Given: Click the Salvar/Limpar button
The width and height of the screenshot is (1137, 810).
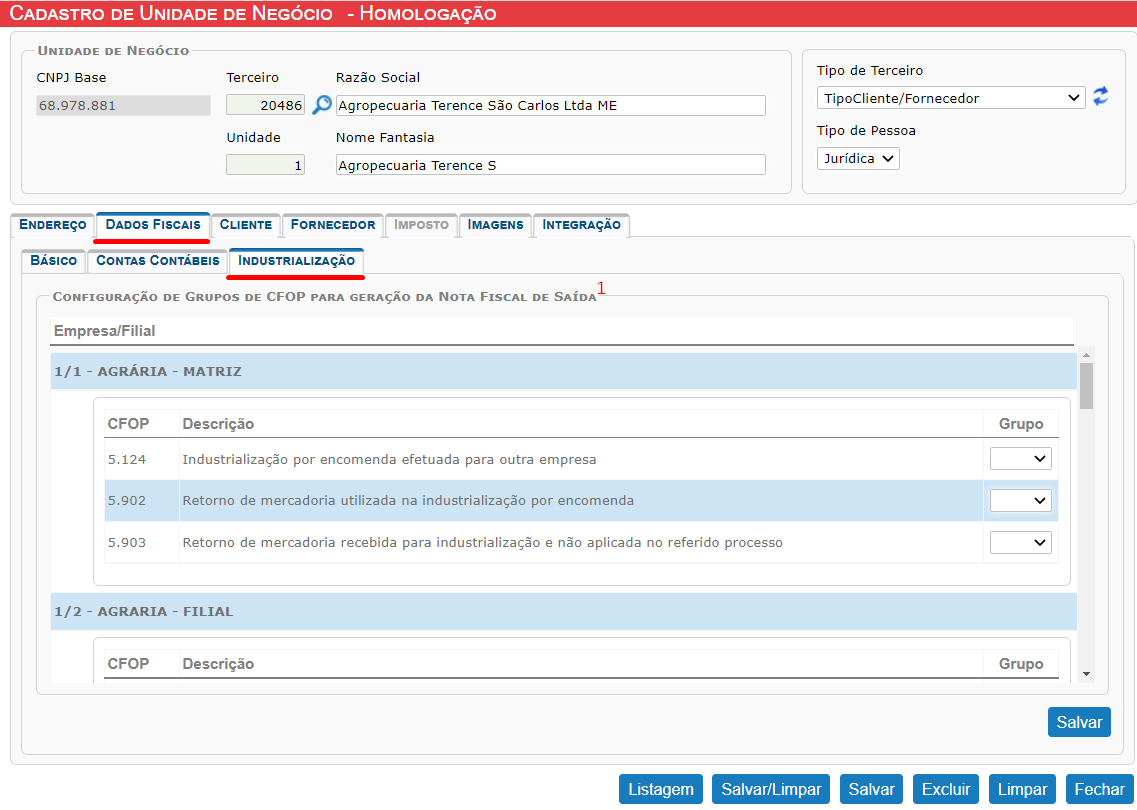Looking at the screenshot, I should coord(771,789).
